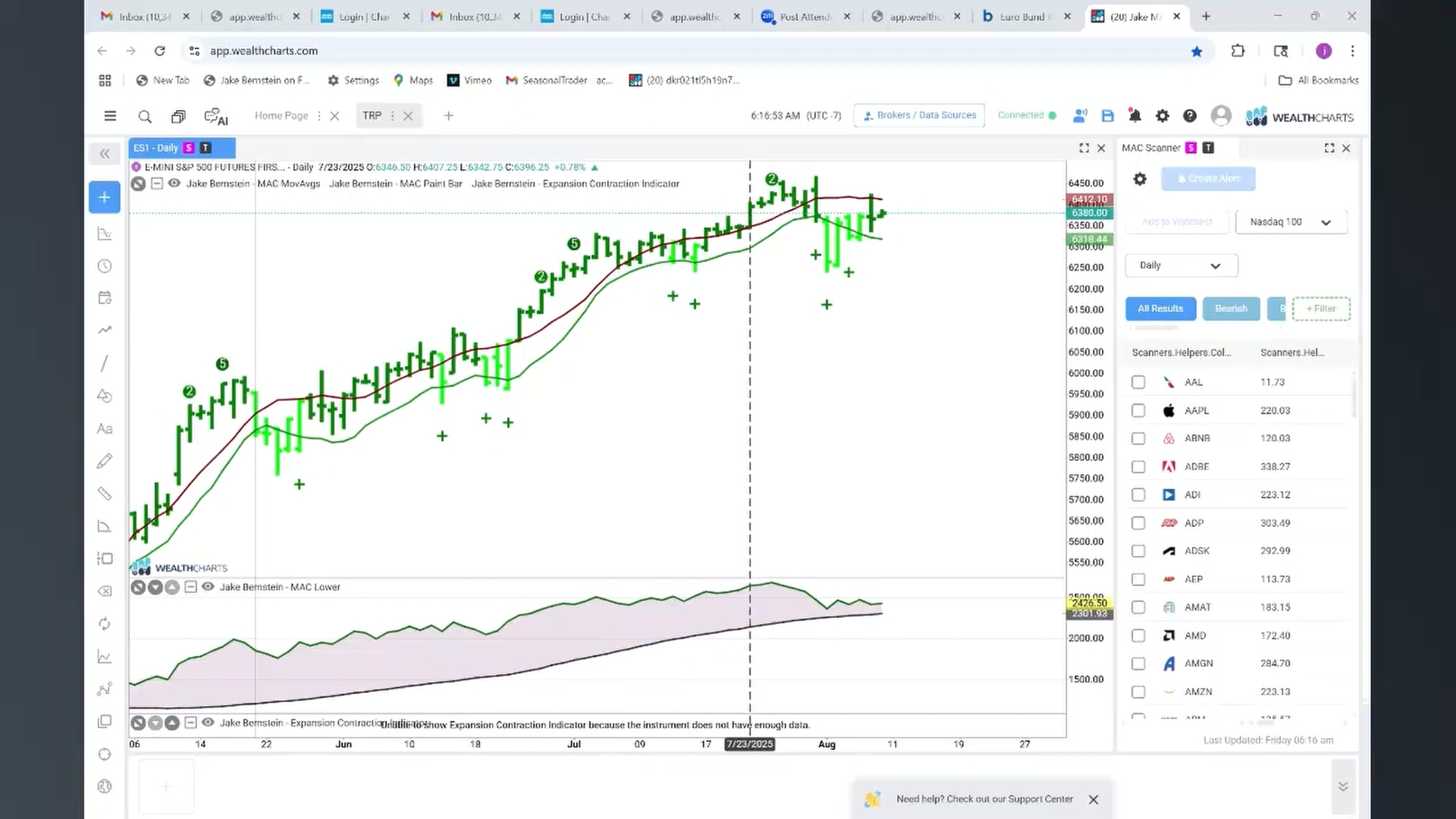Move MAC Lower pane down arrow

pyautogui.click(x=155, y=587)
